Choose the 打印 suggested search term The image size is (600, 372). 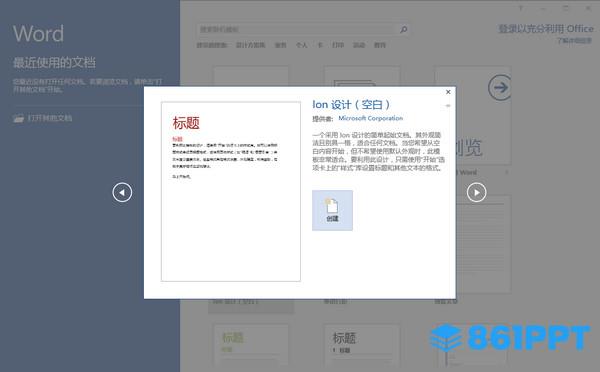(338, 45)
